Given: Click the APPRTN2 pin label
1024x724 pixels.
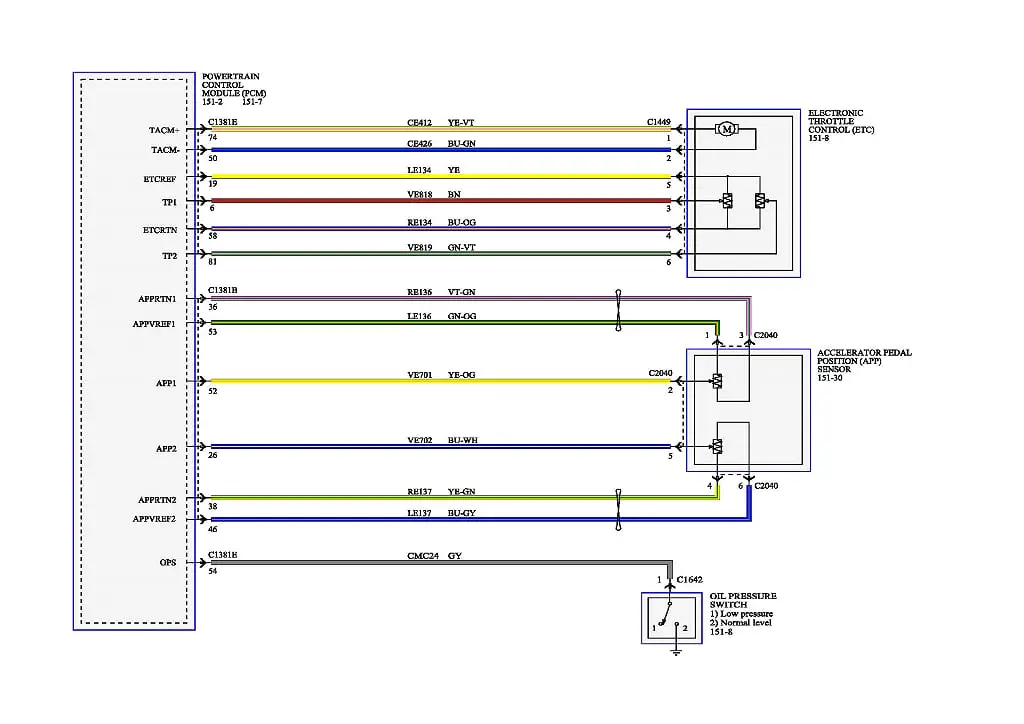Looking at the screenshot, I should tap(157, 500).
